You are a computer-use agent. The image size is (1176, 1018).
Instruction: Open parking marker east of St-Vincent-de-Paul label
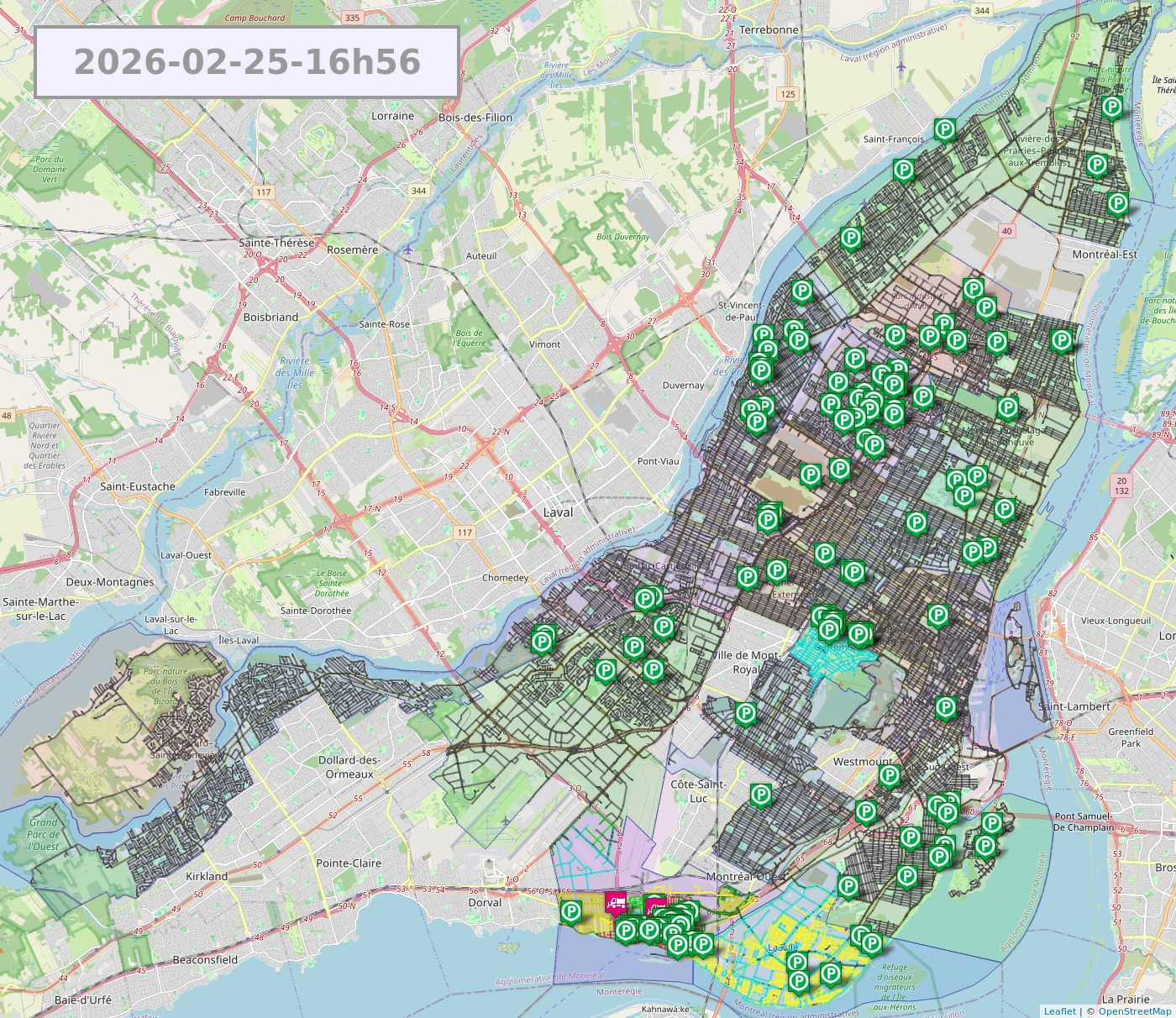pos(802,292)
